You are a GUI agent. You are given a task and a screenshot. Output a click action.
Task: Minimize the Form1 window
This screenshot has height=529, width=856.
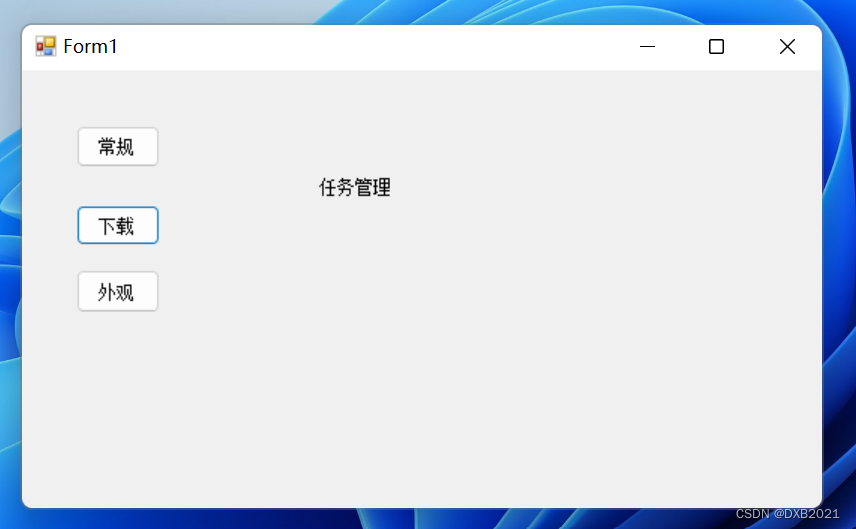647,47
